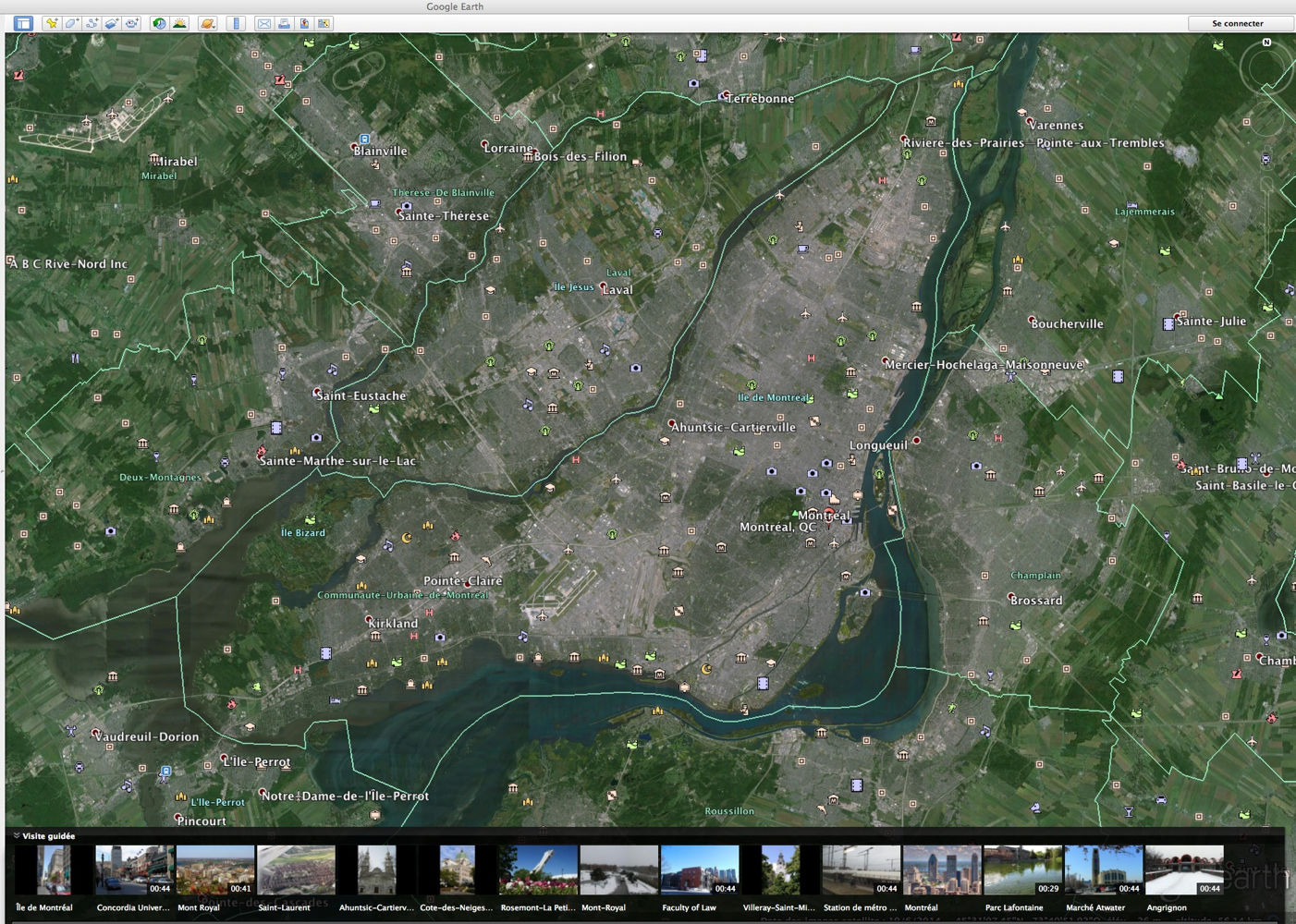Click the Print icon in toolbar
The height and width of the screenshot is (924, 1296).
[284, 23]
